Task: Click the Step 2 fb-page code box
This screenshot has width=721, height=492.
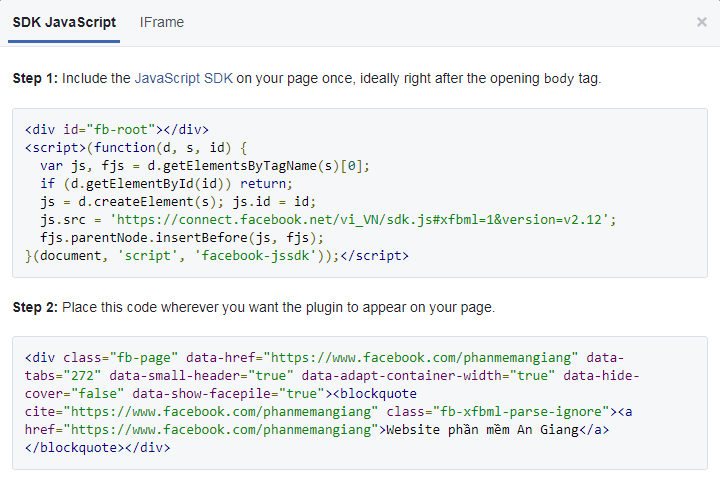Action: pyautogui.click(x=360, y=403)
